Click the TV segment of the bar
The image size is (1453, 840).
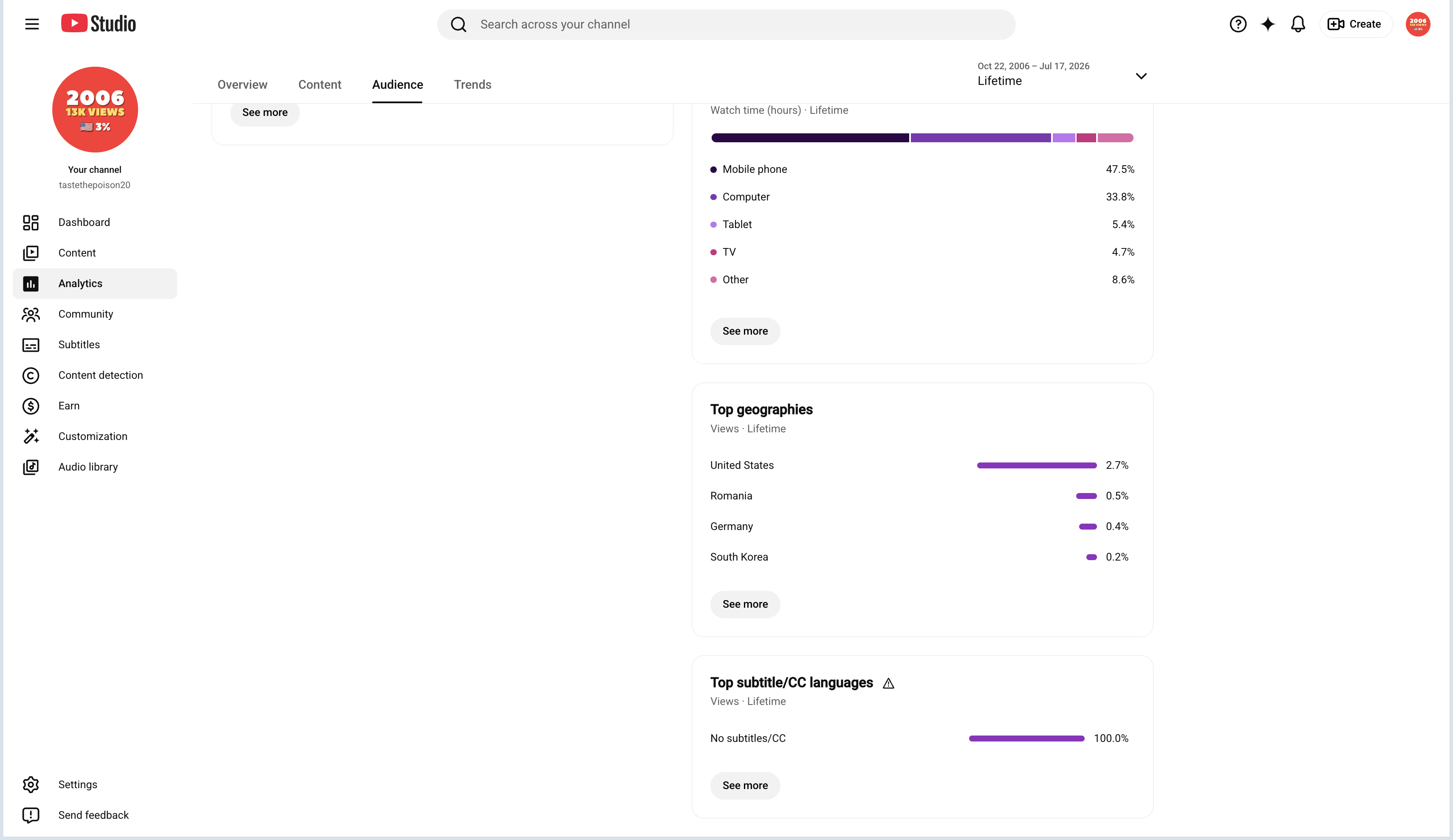click(1086, 138)
